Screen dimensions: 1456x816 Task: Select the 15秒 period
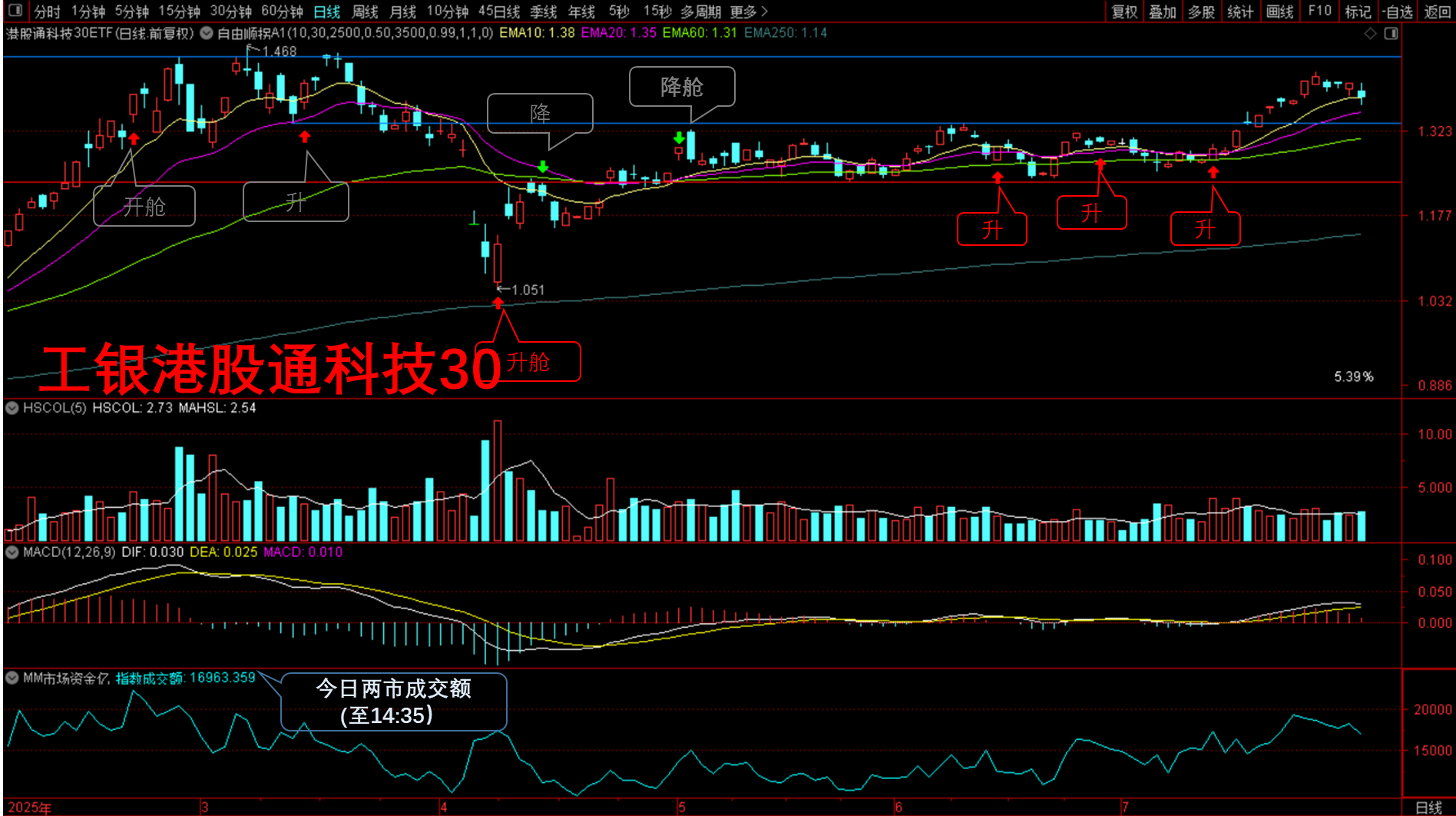657,12
